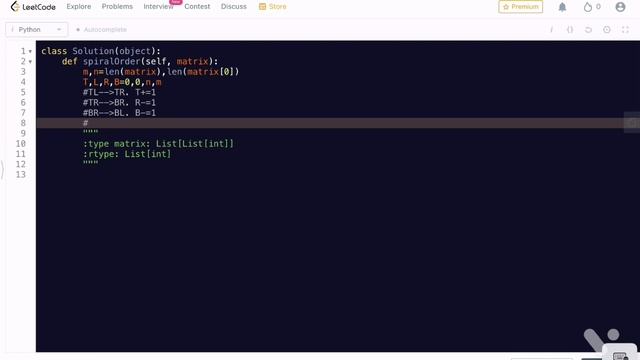This screenshot has width=640, height=360.
Task: Click the 'T,L,R,B=0,0,n,m' line
Action: pos(122,82)
